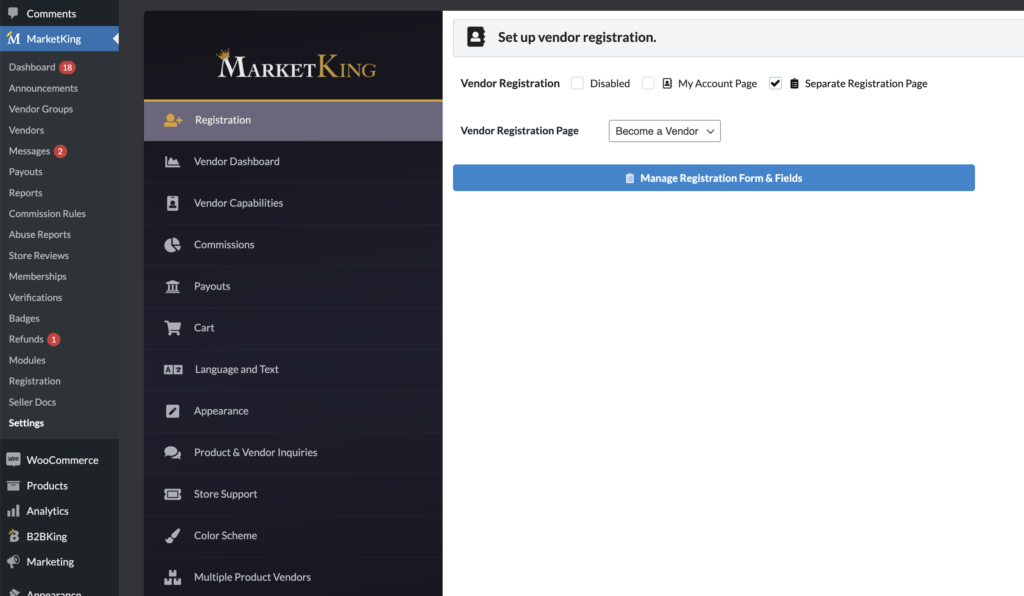Click the Product & Vendor Inquiries chat icon
This screenshot has height=596, width=1024.
[x=172, y=452]
